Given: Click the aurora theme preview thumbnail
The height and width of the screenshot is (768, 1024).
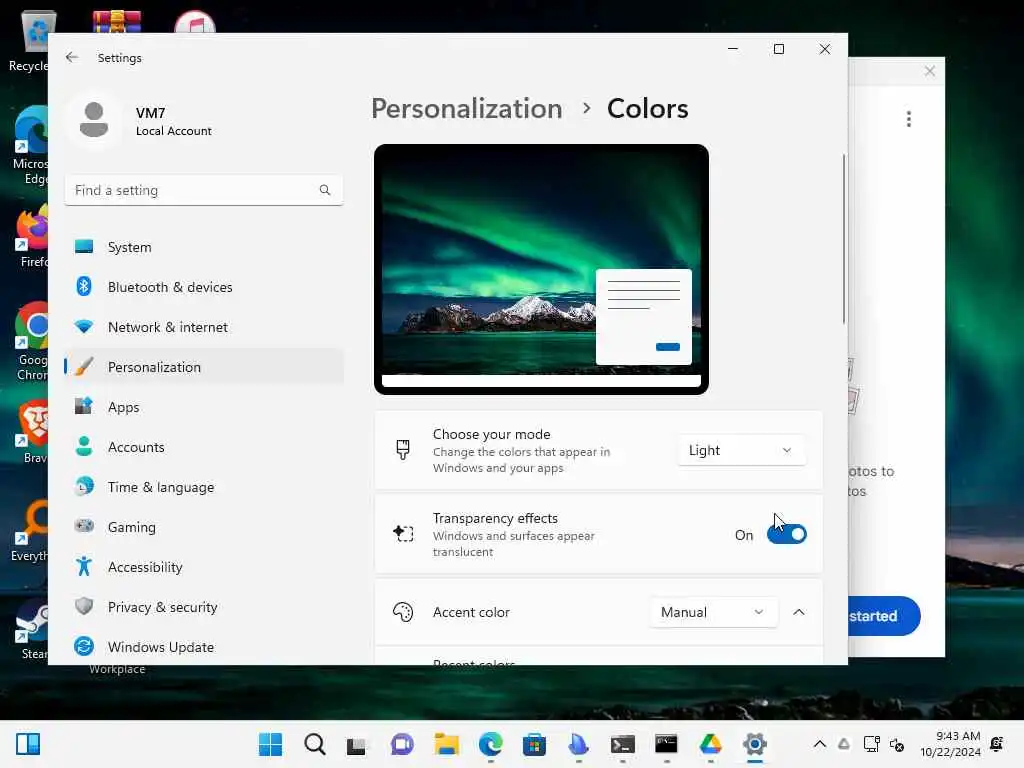Looking at the screenshot, I should [541, 269].
